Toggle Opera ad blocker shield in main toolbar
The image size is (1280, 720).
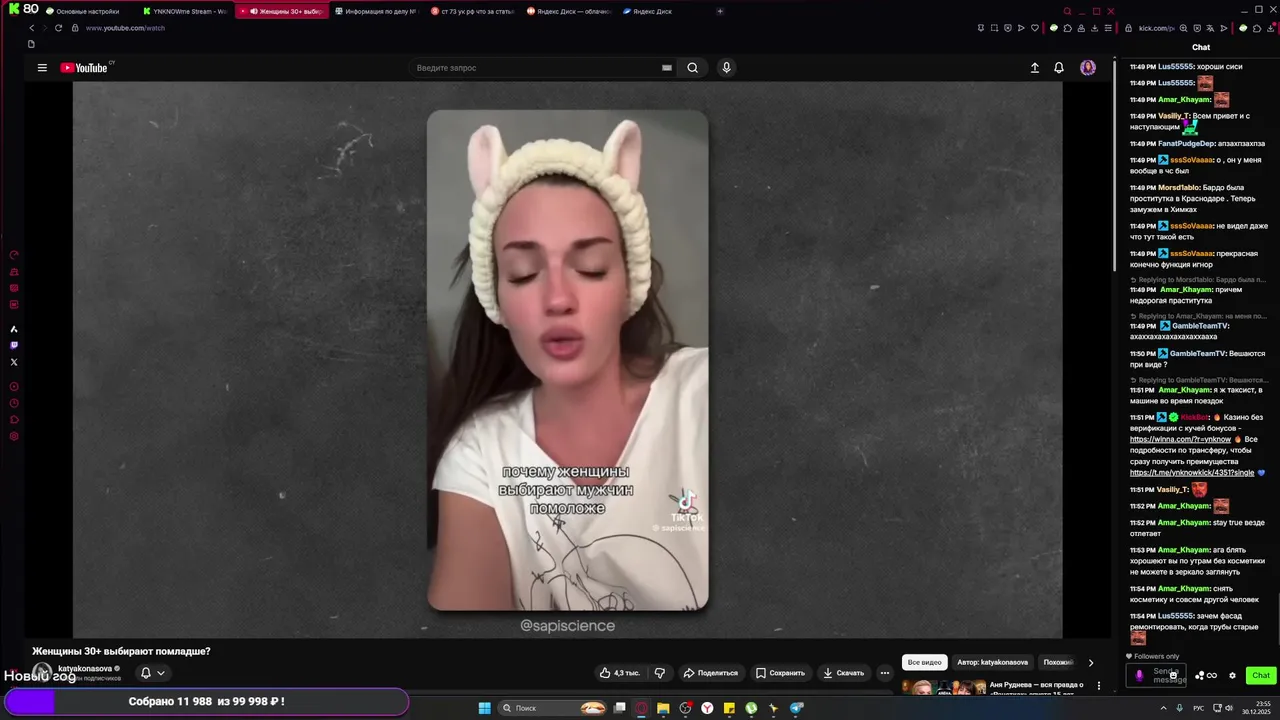(x=1007, y=28)
